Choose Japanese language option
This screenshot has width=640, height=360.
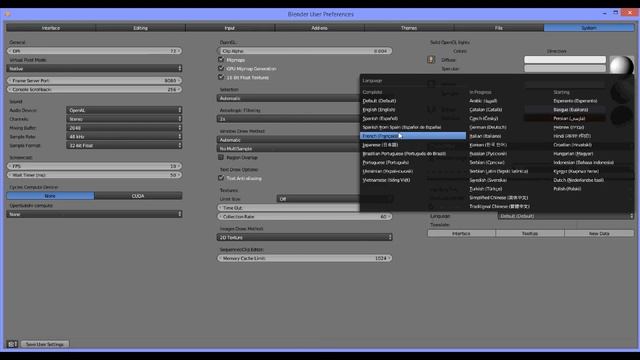coord(413,145)
